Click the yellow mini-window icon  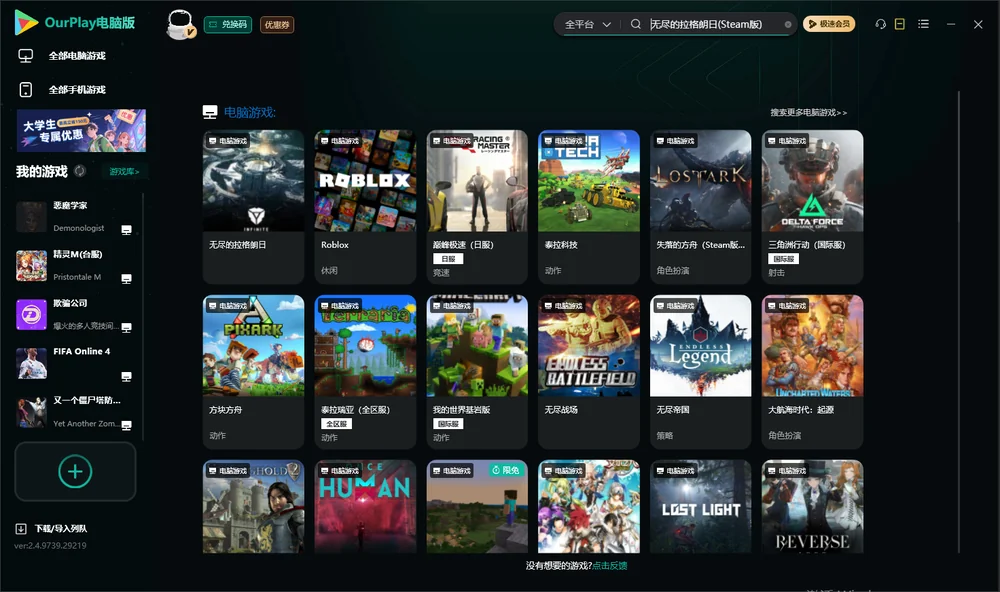point(899,24)
